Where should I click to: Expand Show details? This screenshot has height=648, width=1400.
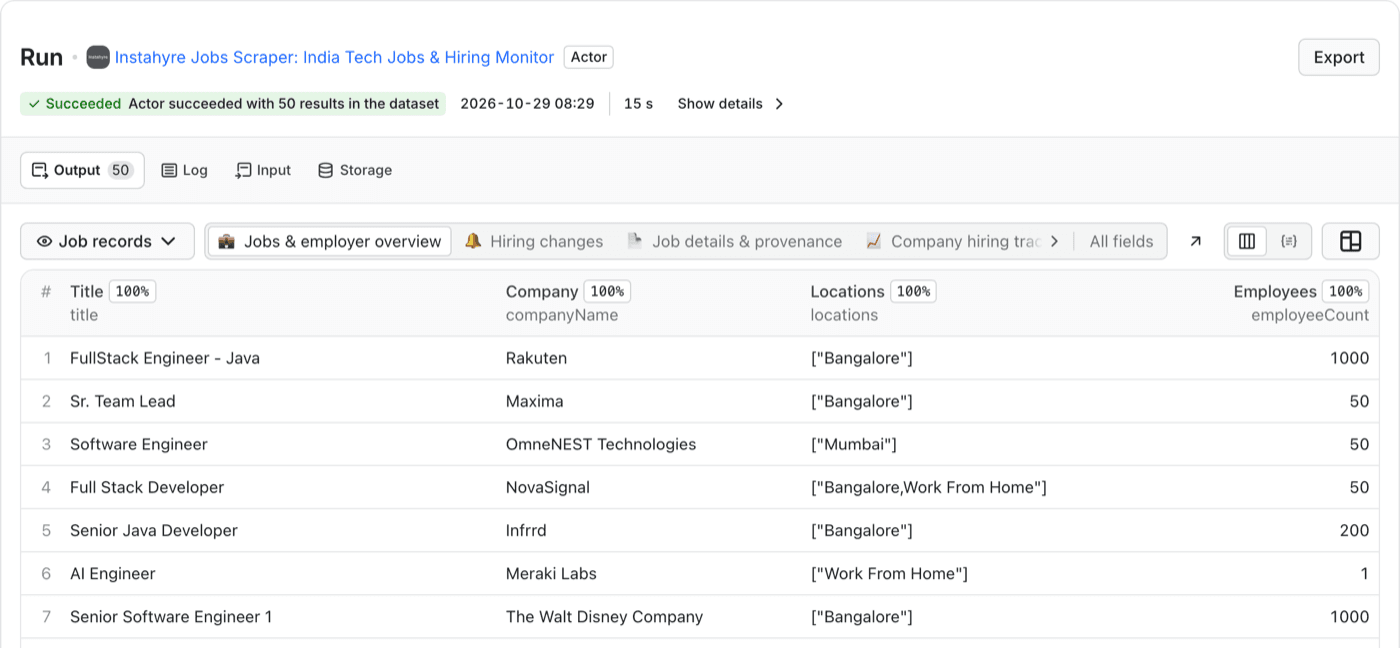(x=730, y=104)
